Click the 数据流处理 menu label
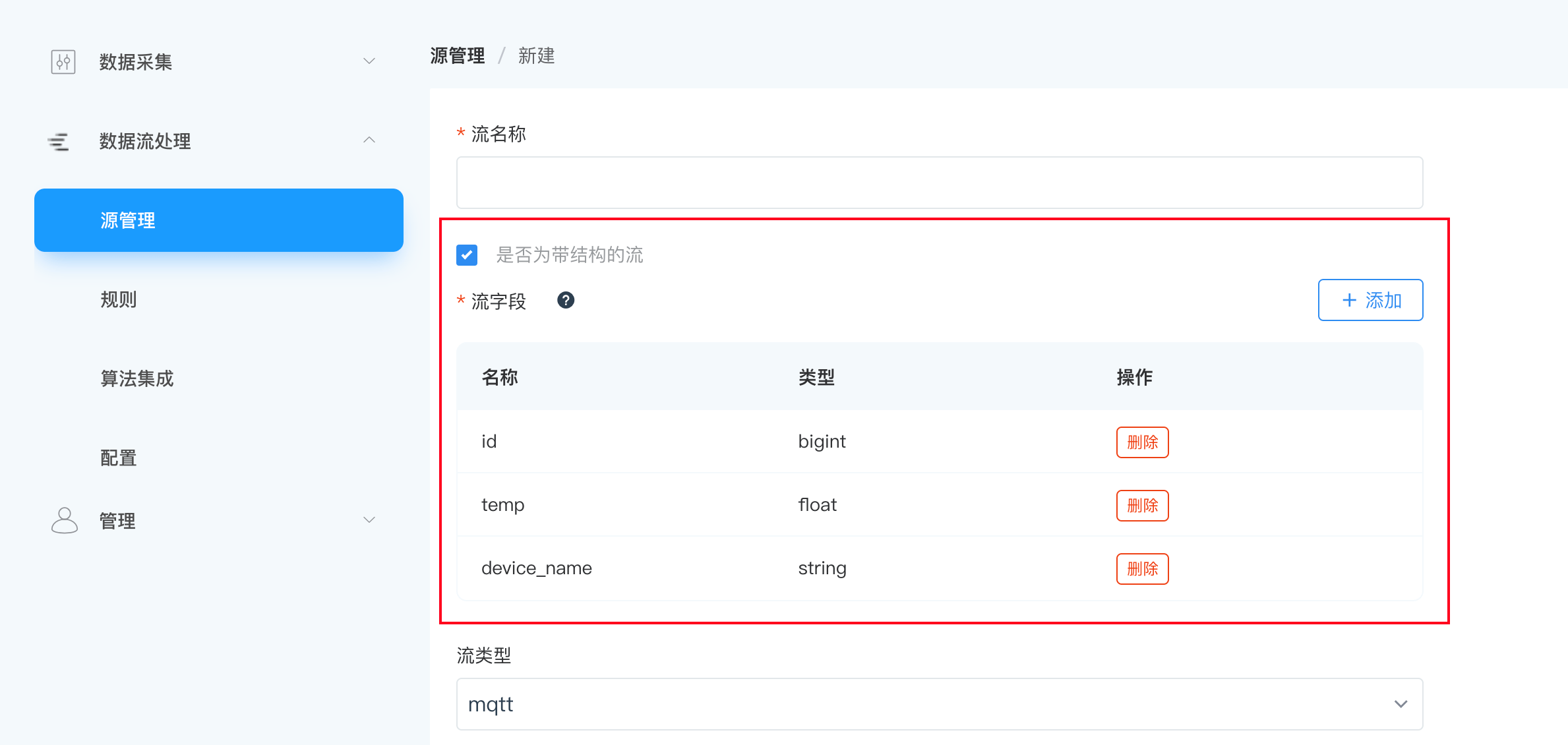The height and width of the screenshot is (745, 1568). pos(145,141)
